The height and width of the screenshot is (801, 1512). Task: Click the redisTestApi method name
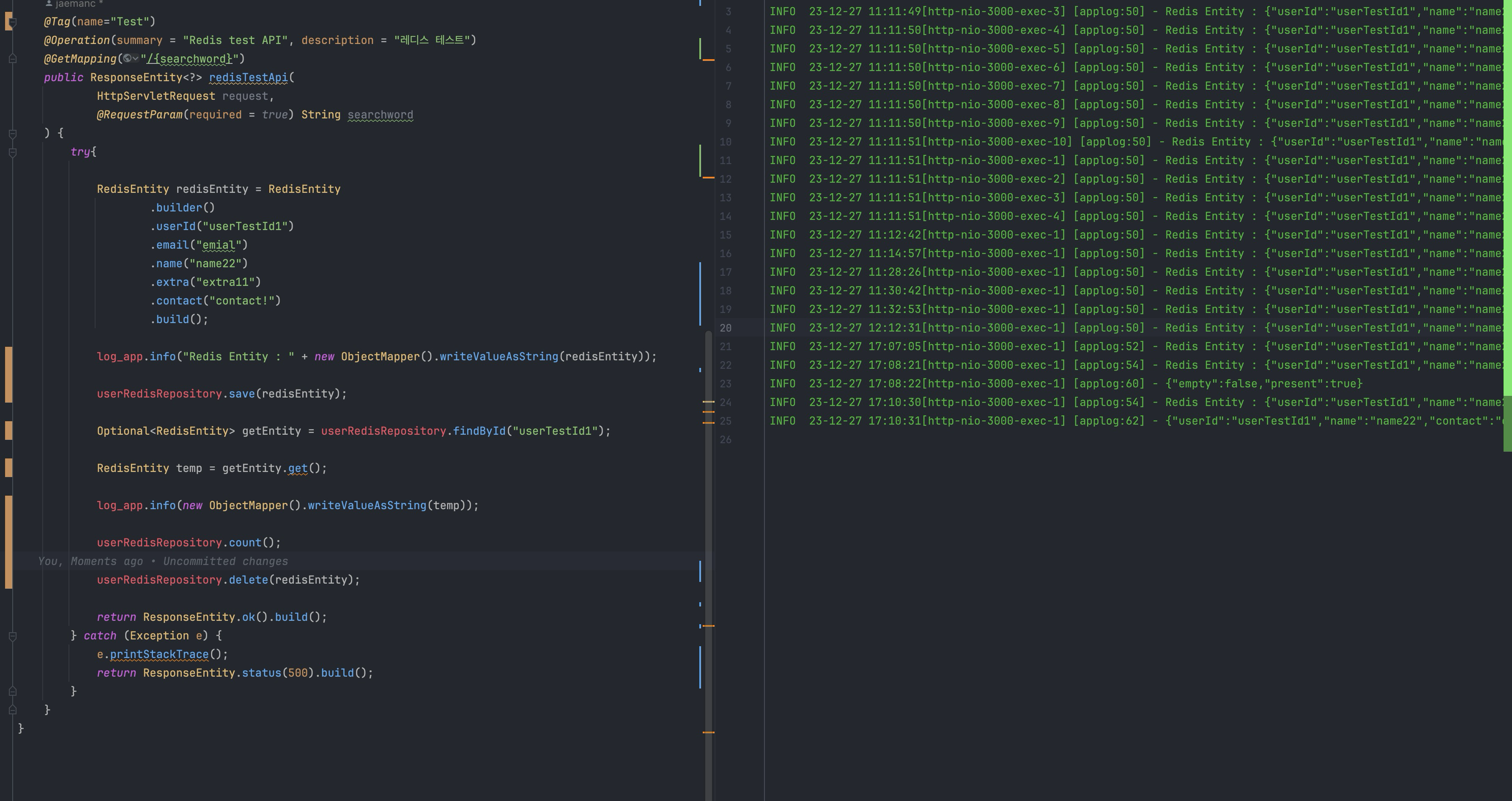[248, 77]
